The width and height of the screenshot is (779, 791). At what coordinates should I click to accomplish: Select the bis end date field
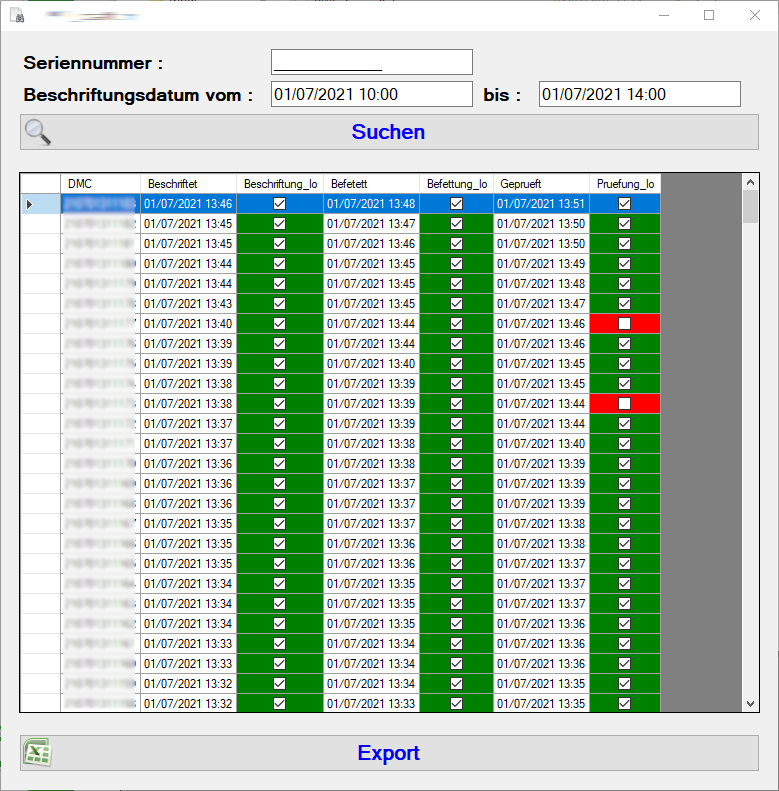tap(639, 94)
